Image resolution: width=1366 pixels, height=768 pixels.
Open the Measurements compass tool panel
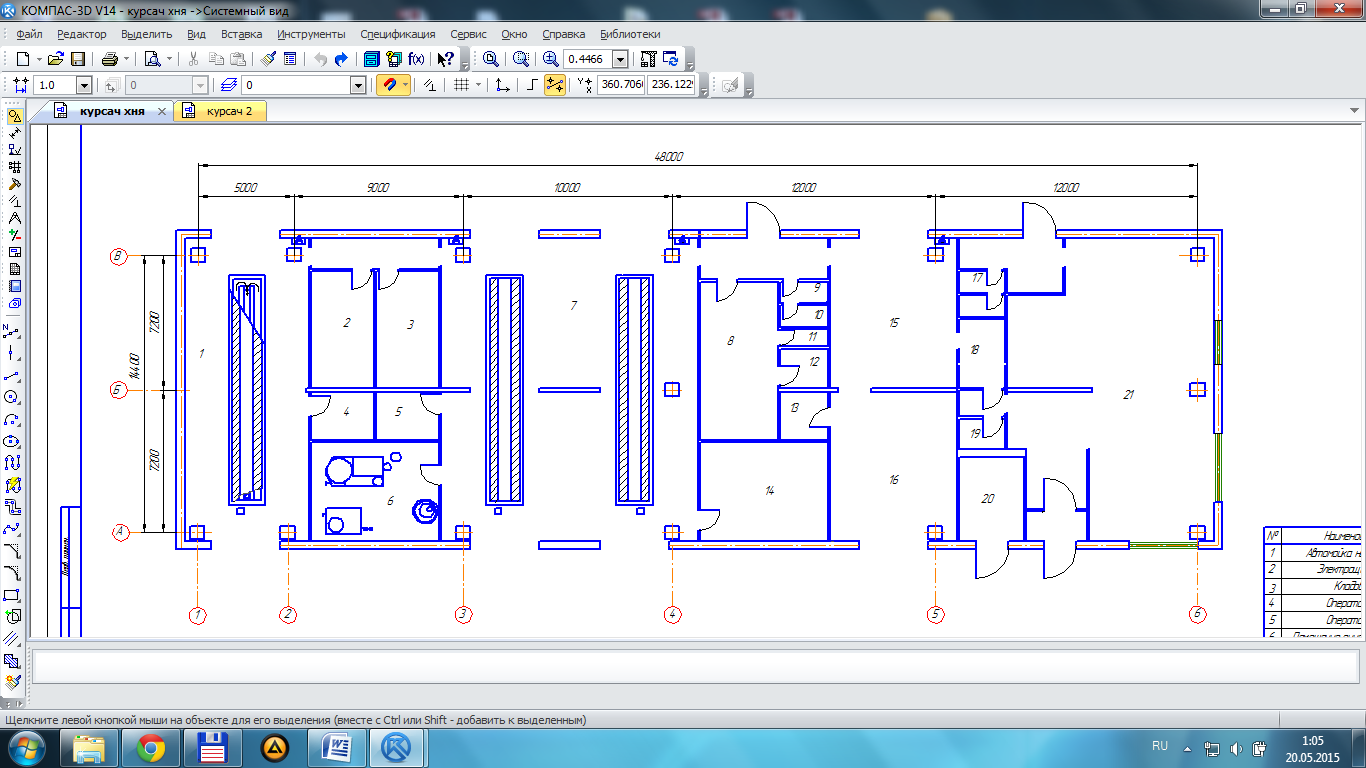14,217
